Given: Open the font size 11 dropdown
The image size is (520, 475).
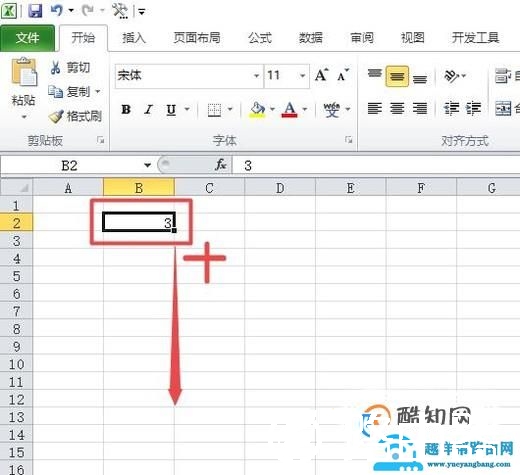Looking at the screenshot, I should click(302, 76).
